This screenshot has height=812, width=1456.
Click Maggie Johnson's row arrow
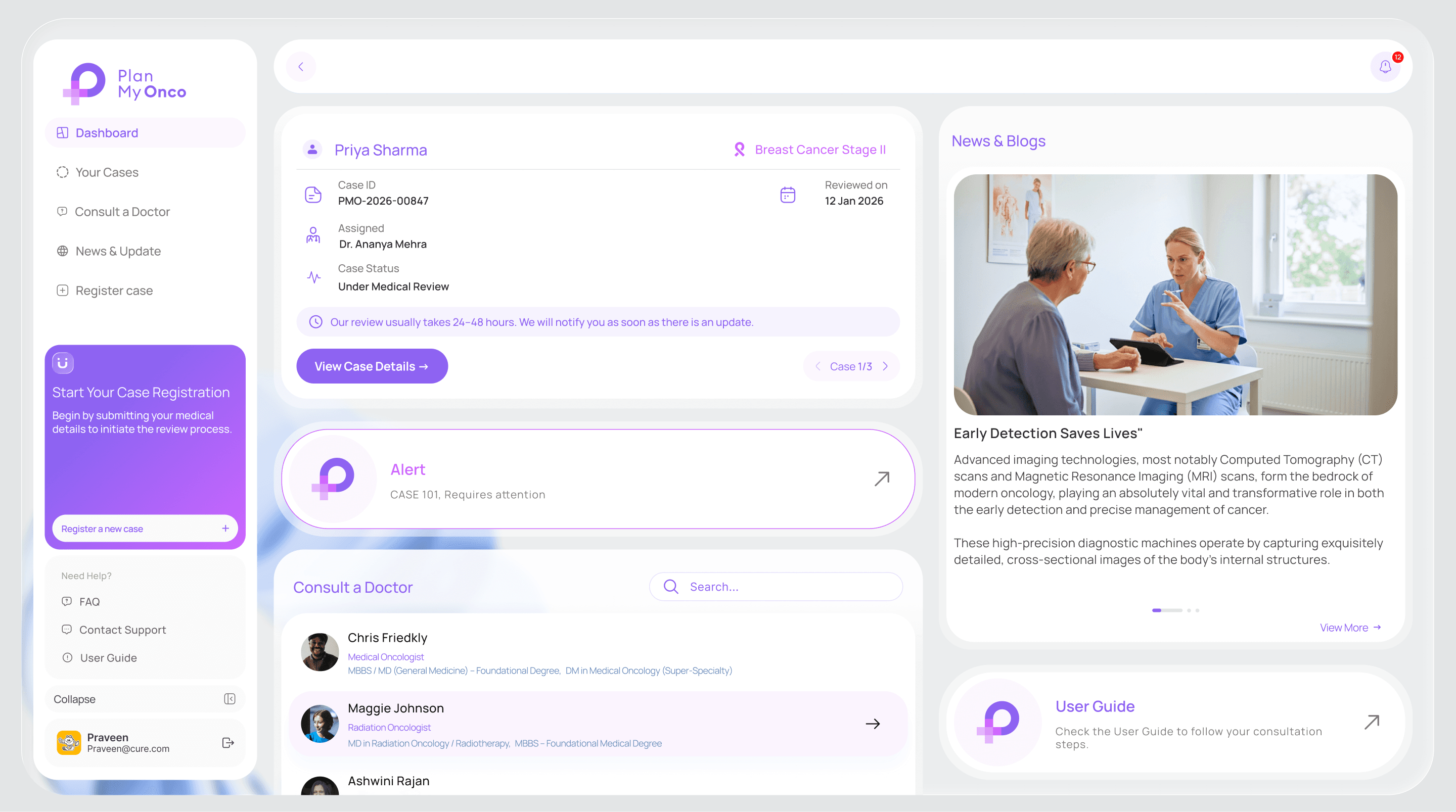(x=873, y=724)
